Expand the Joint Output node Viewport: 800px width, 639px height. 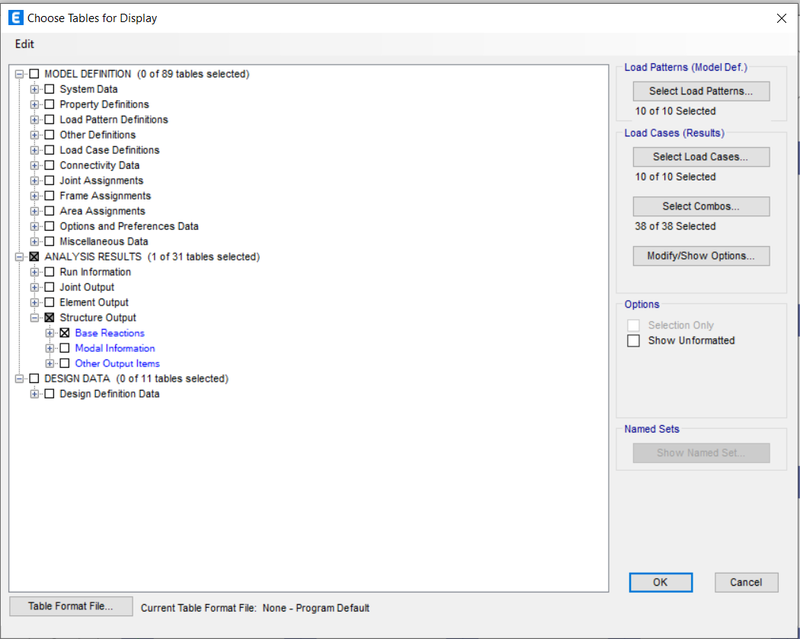(x=34, y=287)
